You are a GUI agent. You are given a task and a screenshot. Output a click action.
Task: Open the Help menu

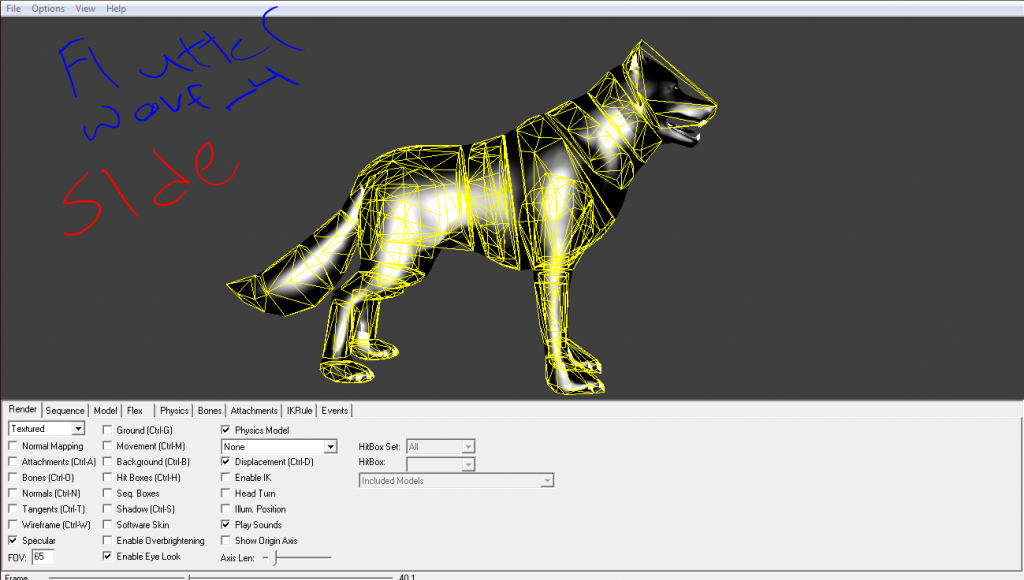point(116,8)
